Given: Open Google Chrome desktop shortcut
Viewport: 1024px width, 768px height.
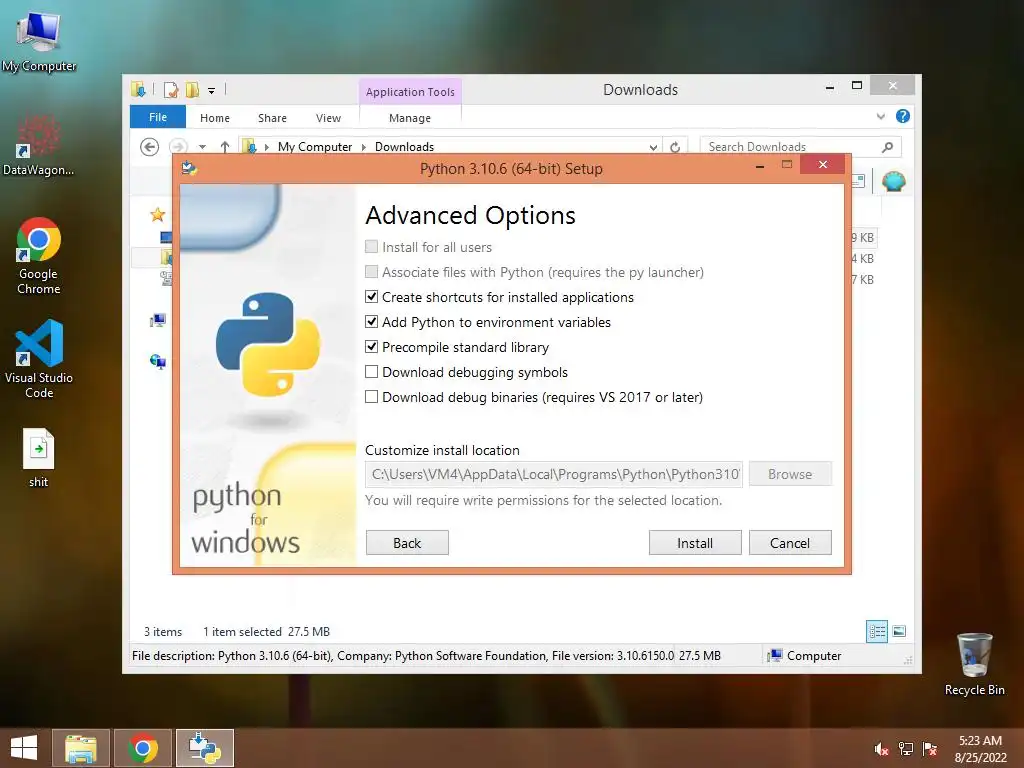Looking at the screenshot, I should point(39,255).
